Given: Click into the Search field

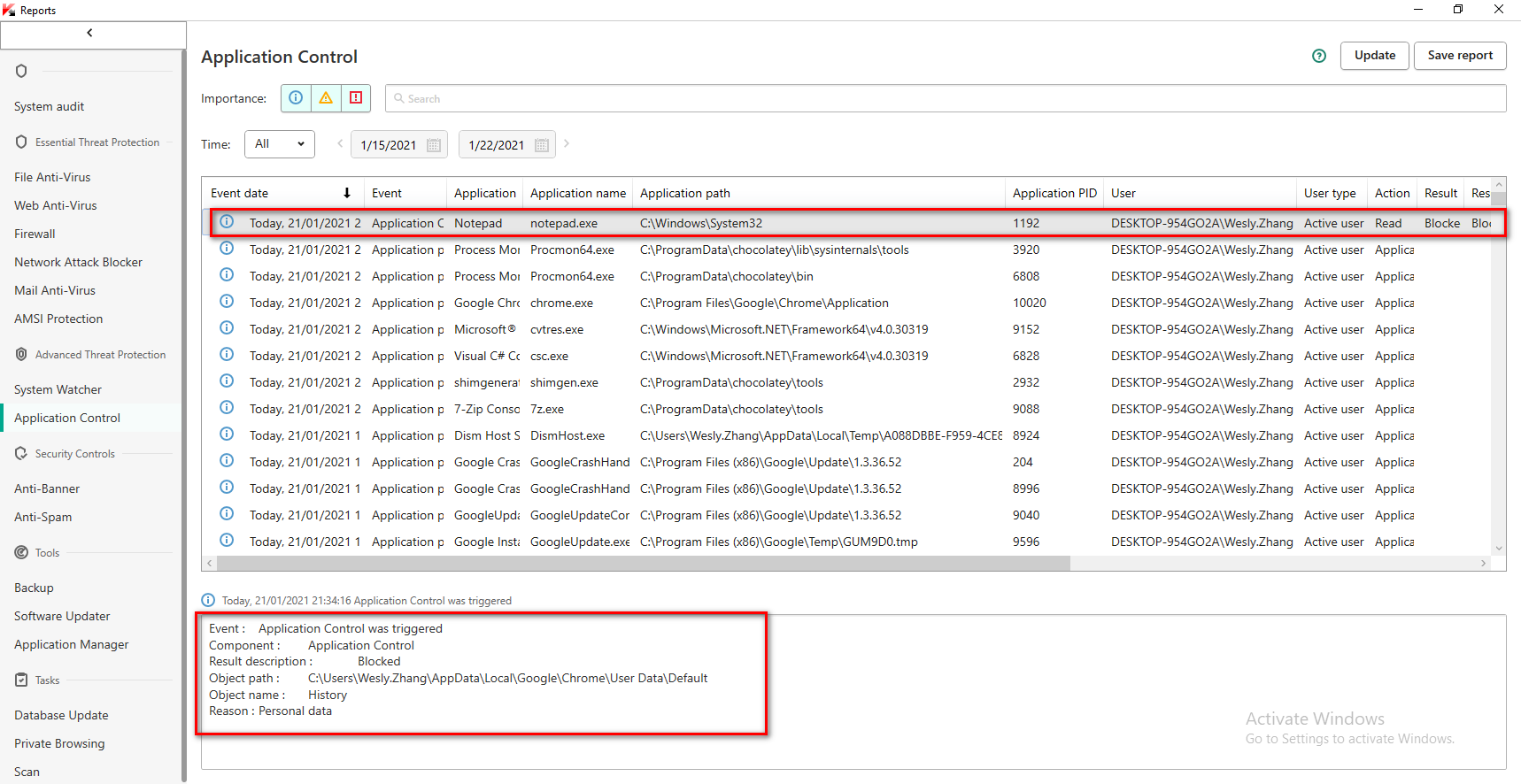Looking at the screenshot, I should (x=946, y=98).
